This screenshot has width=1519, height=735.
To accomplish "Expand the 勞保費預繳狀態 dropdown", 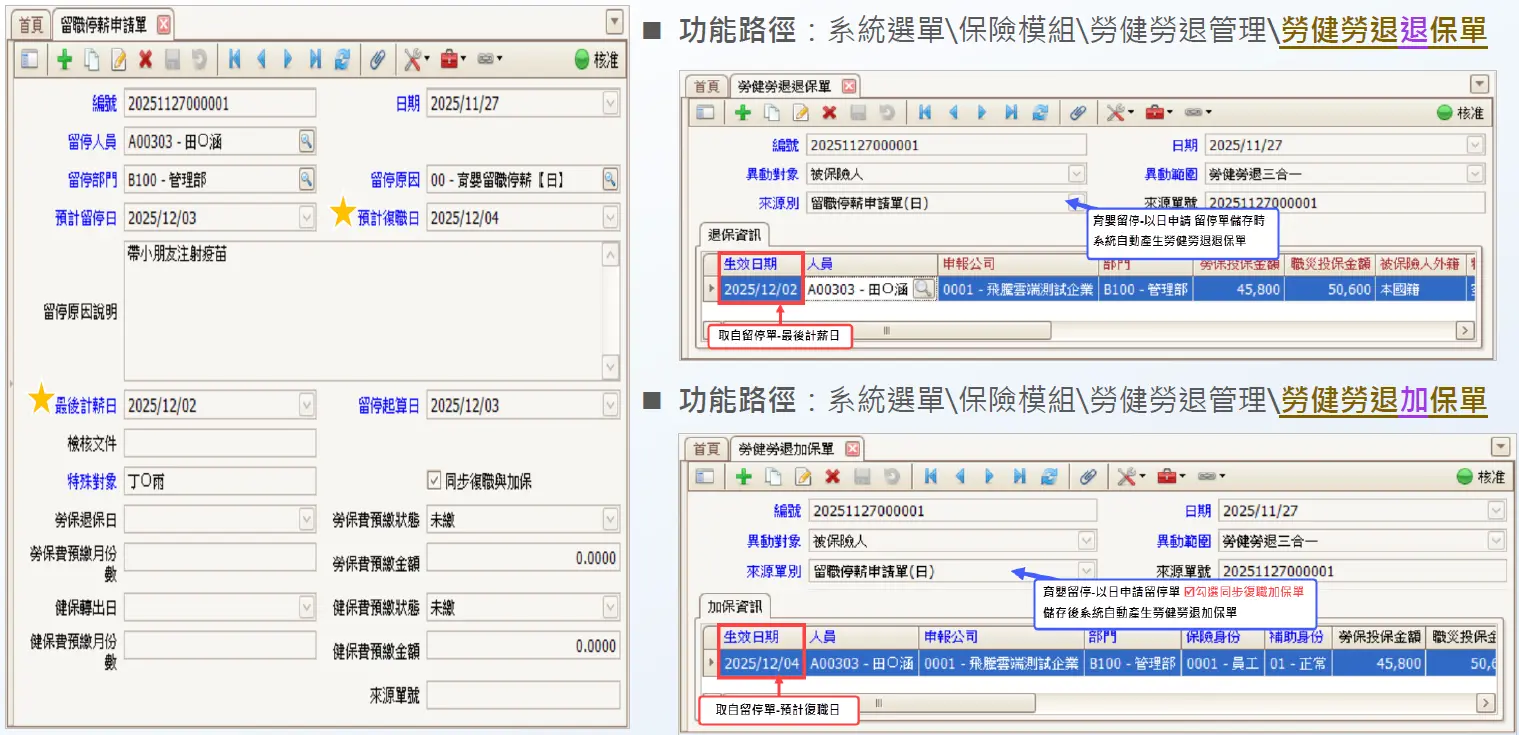I will [610, 520].
